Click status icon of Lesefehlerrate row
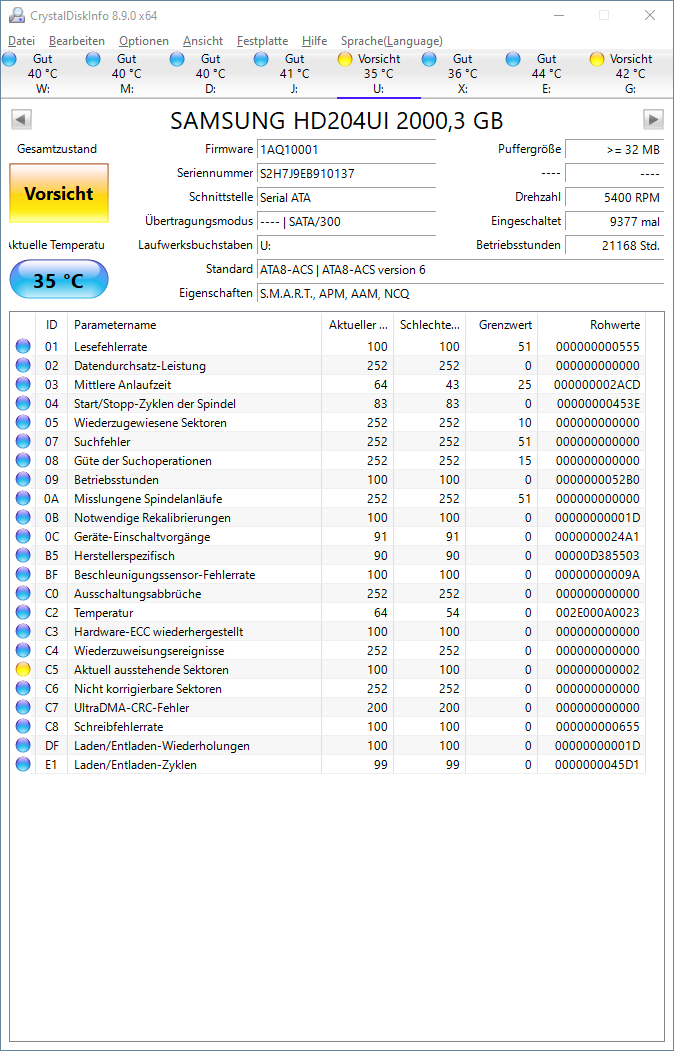The width and height of the screenshot is (674, 1051). point(23,347)
